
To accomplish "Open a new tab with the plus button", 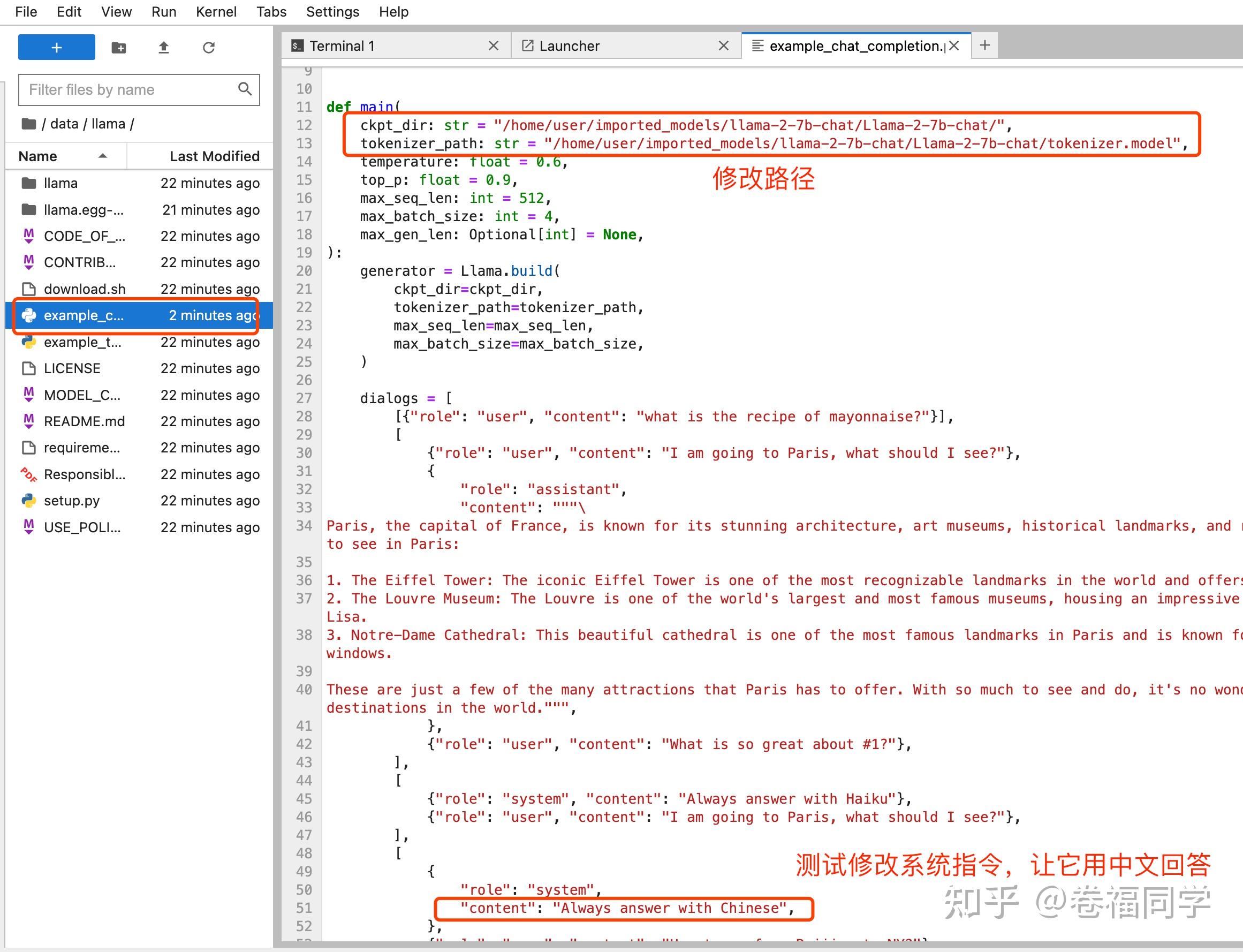I will tap(984, 46).
